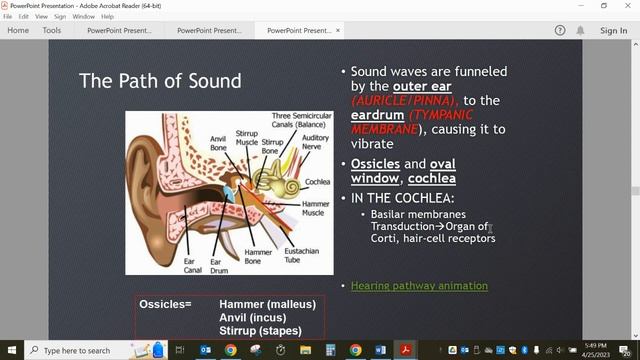Screen dimensions: 640x360
Task: Click the Sign In button
Action: click(x=613, y=31)
